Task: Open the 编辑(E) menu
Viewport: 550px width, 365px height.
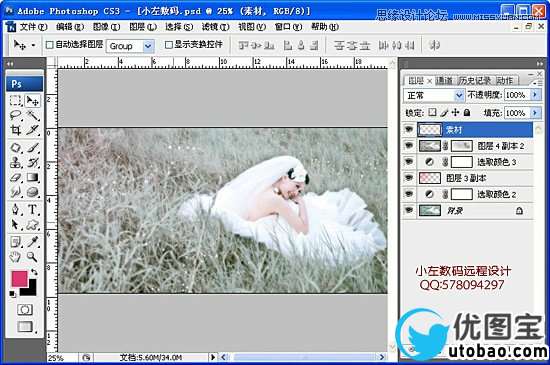Action: point(70,27)
